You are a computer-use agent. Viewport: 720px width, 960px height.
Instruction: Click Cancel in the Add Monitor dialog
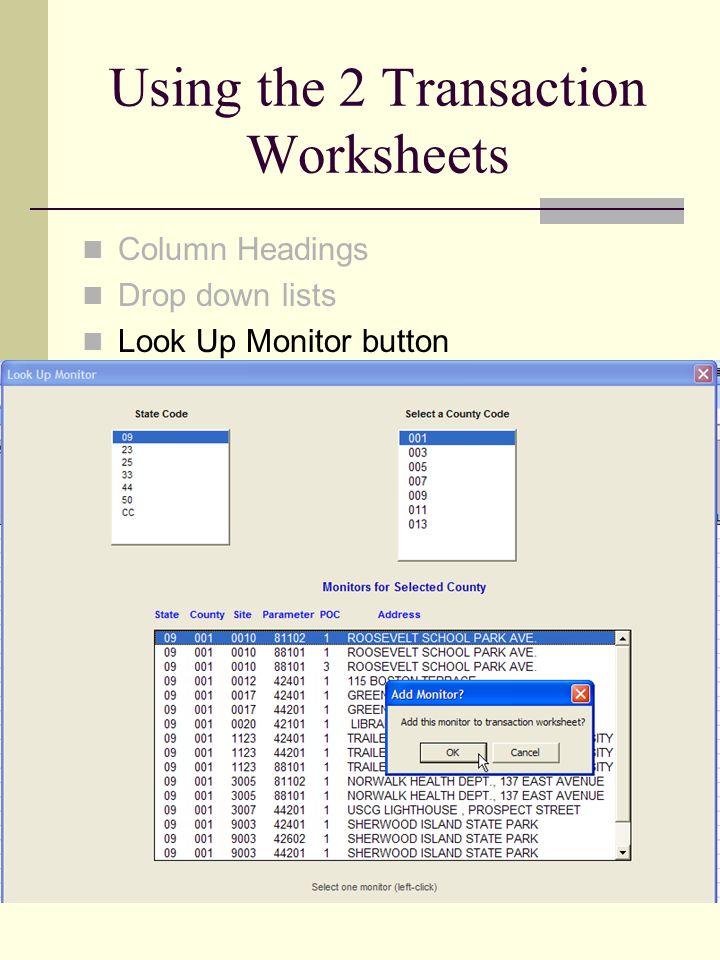coord(525,752)
